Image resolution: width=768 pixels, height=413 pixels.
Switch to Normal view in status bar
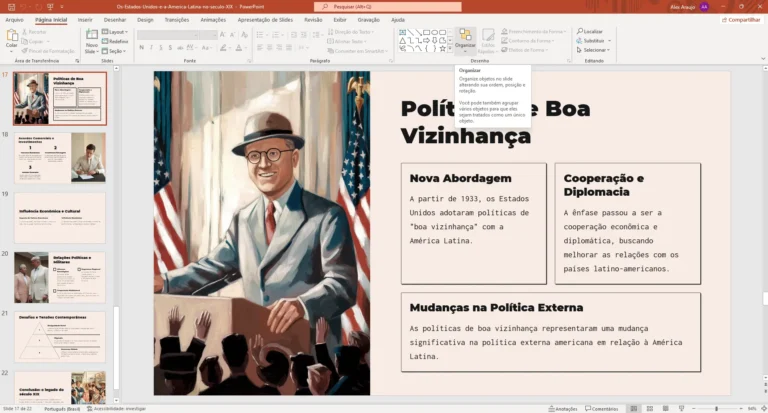point(634,409)
